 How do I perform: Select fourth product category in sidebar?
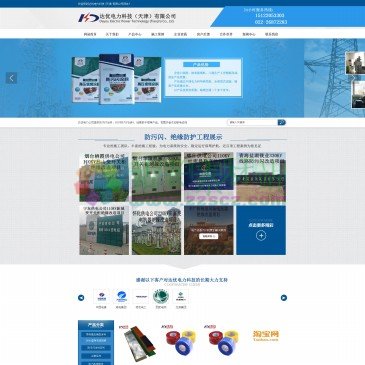pos(96,356)
